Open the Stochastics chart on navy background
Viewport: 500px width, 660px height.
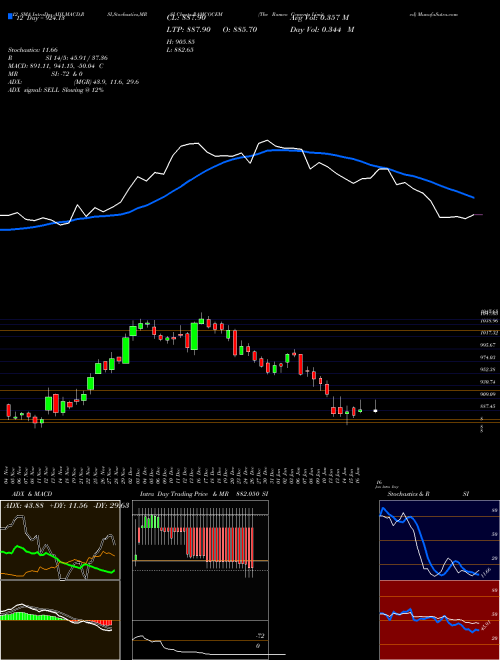point(439,540)
